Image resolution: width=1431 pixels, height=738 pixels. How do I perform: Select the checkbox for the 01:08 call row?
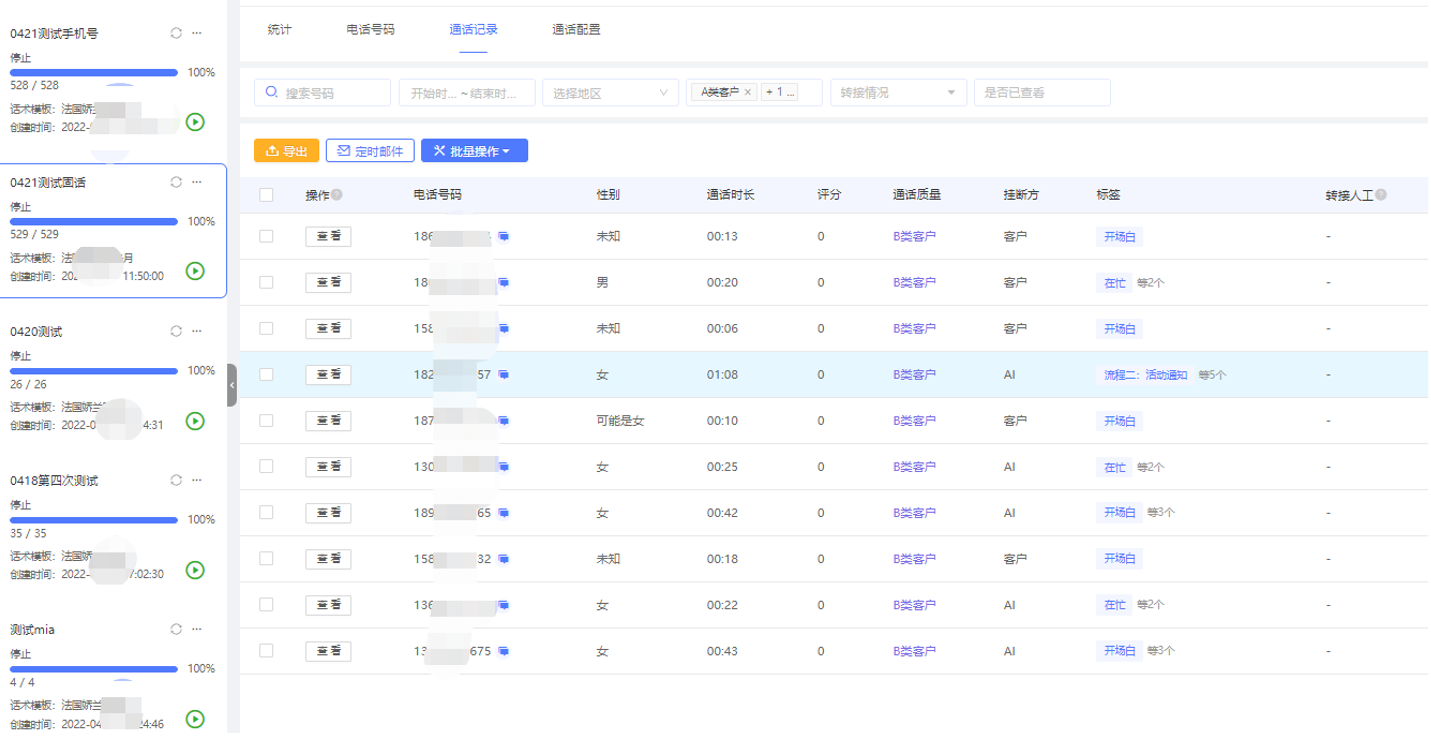266,375
